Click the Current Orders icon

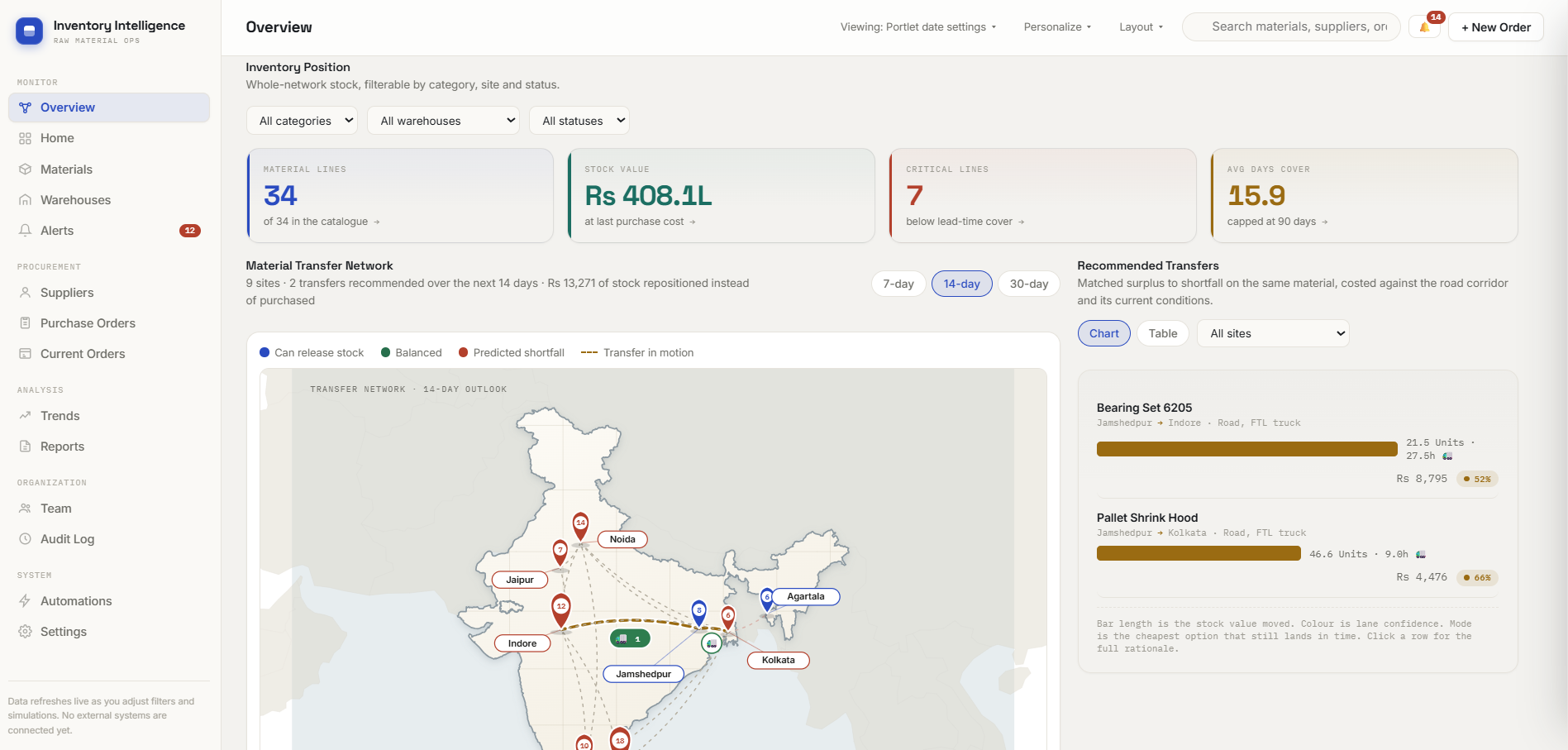click(x=25, y=354)
